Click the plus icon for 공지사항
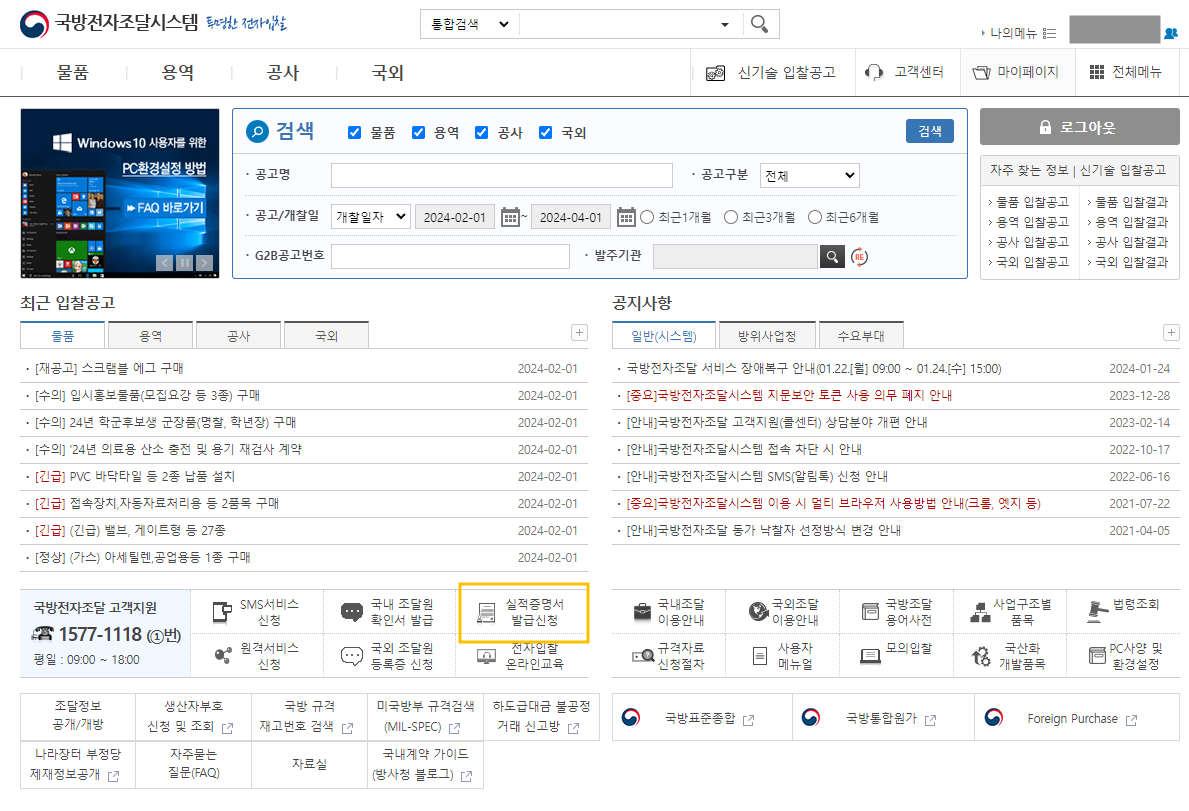 pyautogui.click(x=1171, y=333)
